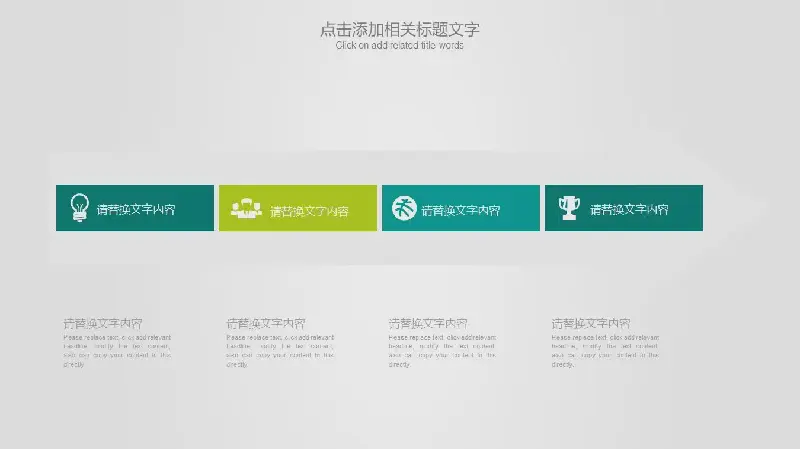Click the paragraph under the light bulb column

coord(117,351)
